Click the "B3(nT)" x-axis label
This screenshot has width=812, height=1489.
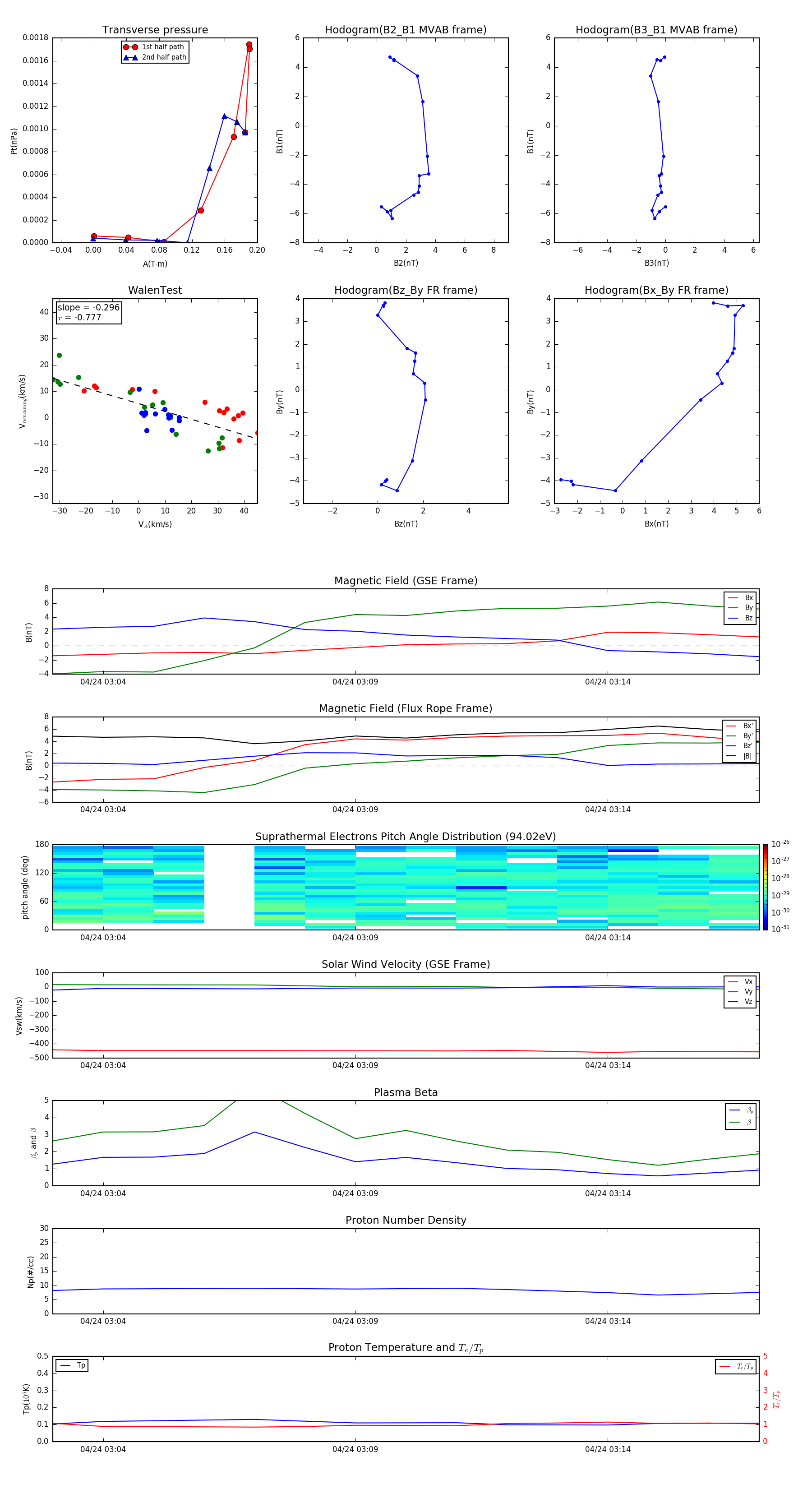pos(656,263)
